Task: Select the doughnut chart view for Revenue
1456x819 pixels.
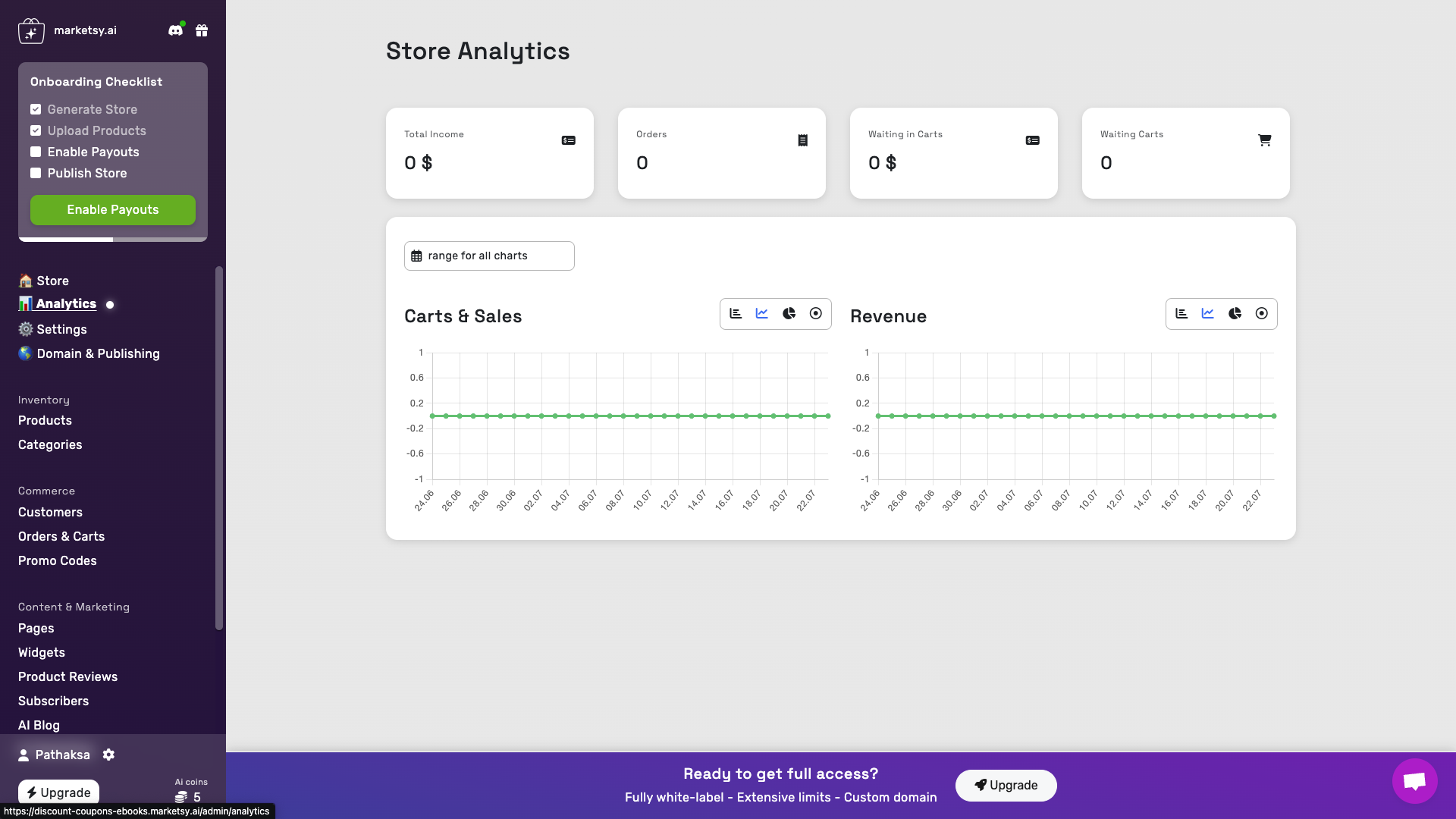Action: pos(1261,313)
